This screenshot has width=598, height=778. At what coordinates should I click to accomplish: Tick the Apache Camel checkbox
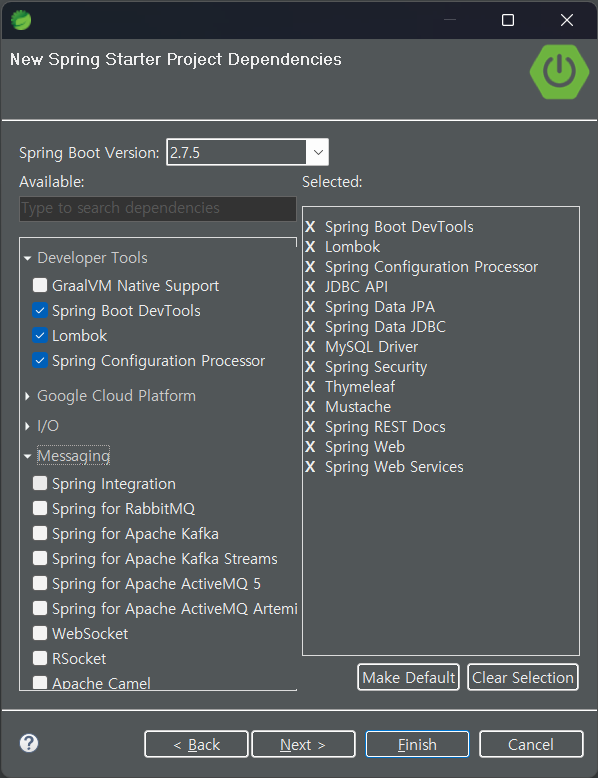click(x=40, y=682)
